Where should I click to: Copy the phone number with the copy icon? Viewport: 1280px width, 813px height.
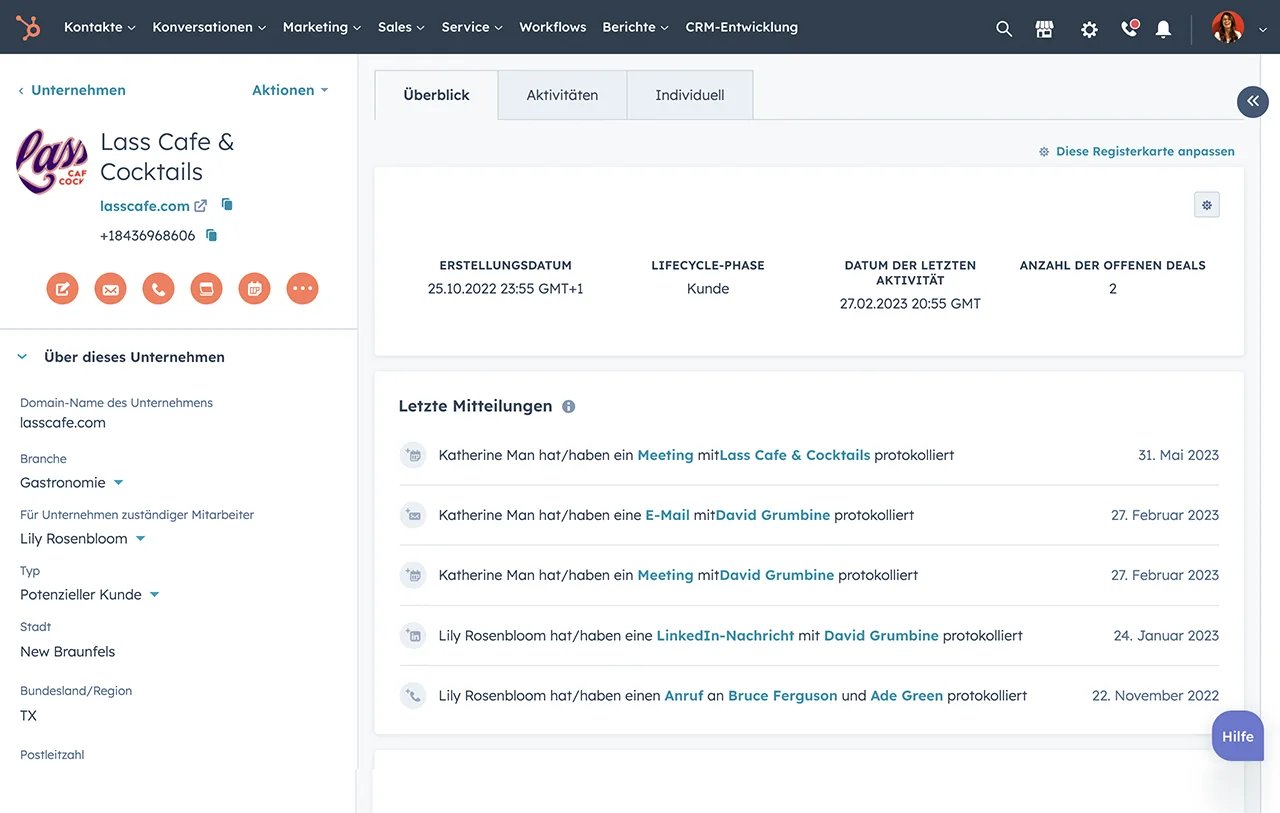(210, 235)
